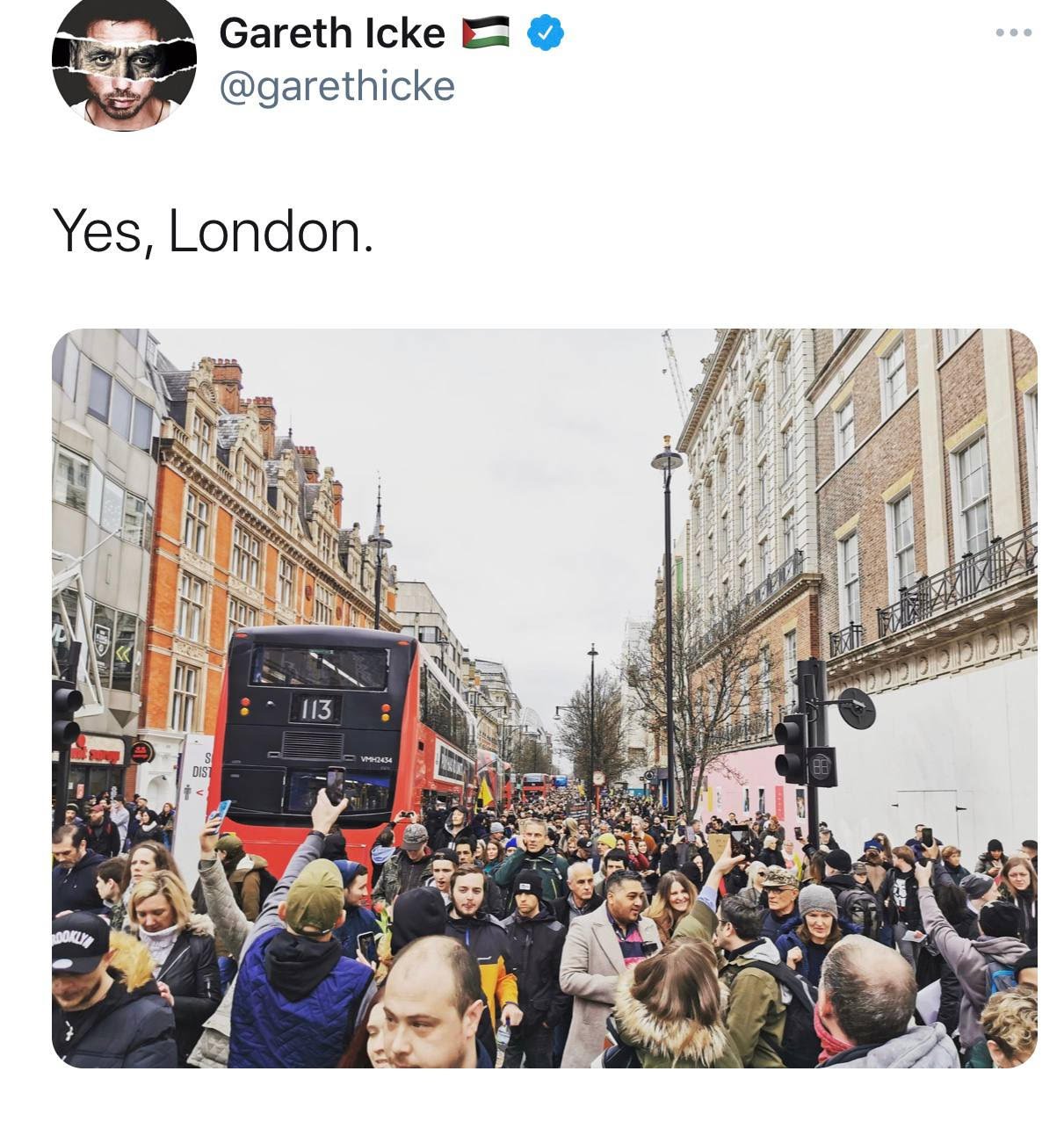This screenshot has height=1122, width=1064.
Task: Click the 113 route number on bus
Action: pyautogui.click(x=315, y=708)
